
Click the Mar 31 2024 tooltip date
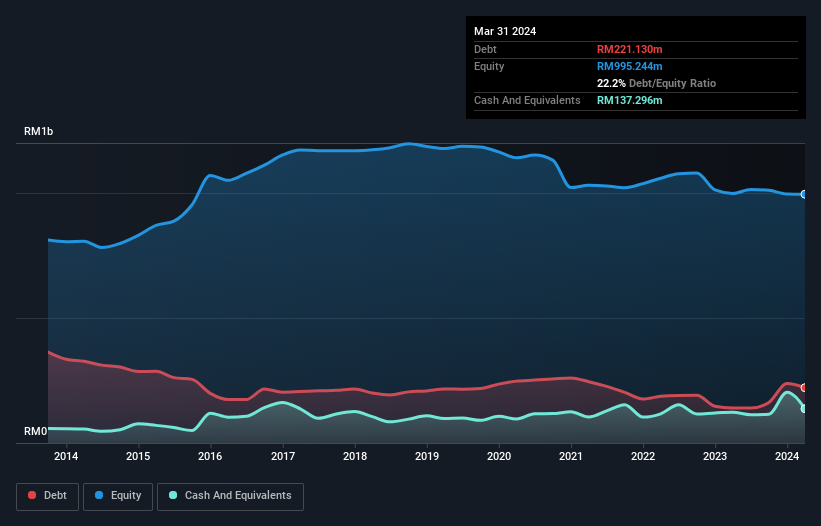point(505,31)
